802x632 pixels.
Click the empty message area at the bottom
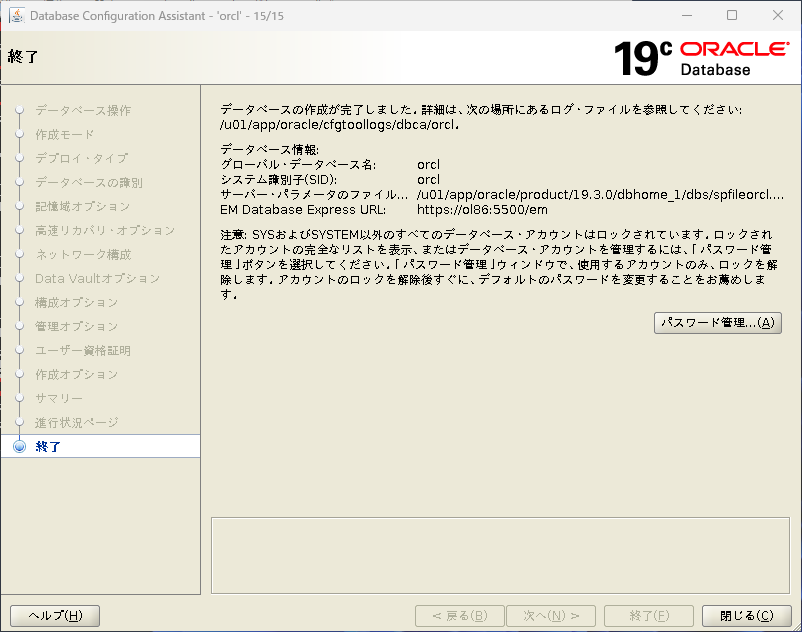click(x=500, y=556)
